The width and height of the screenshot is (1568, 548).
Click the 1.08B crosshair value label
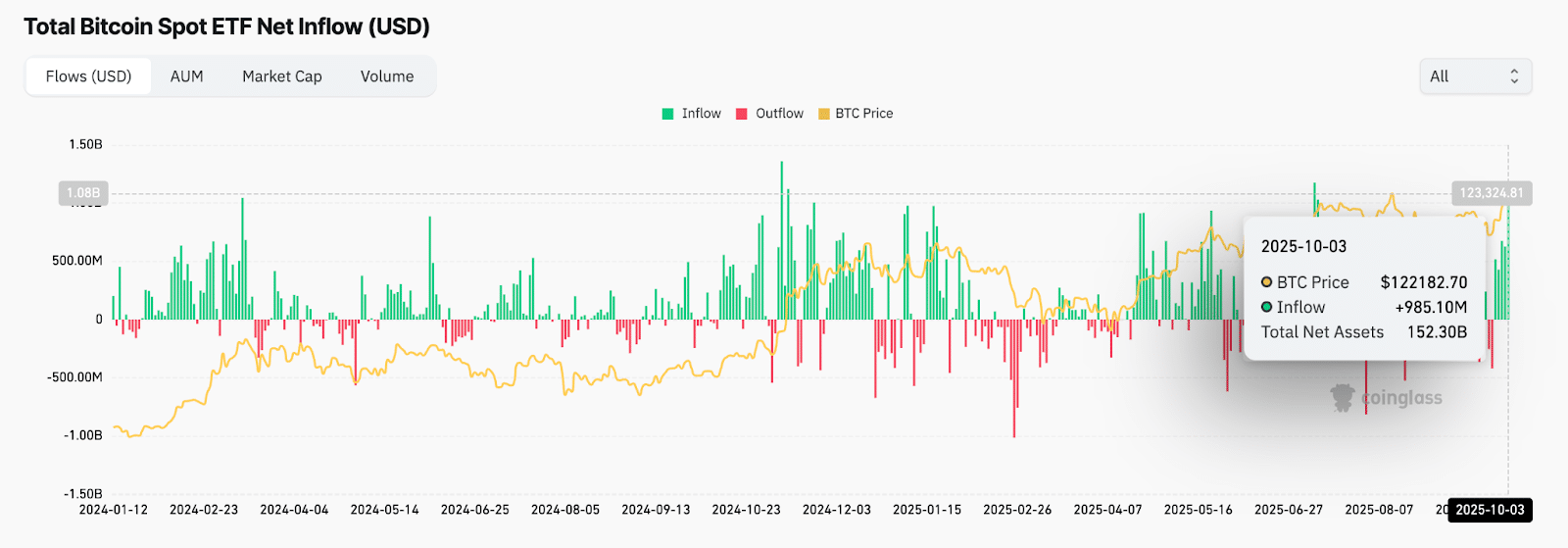(x=83, y=193)
